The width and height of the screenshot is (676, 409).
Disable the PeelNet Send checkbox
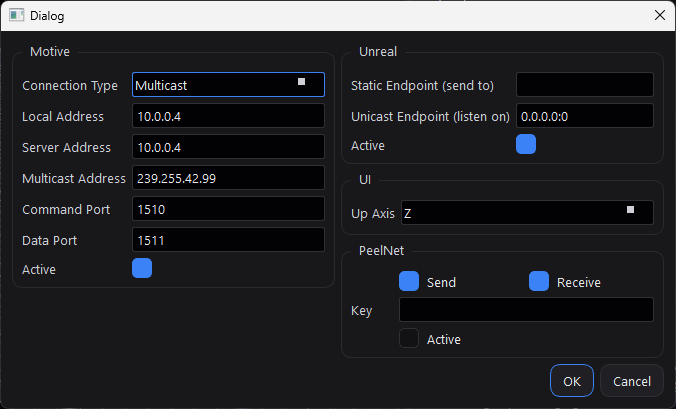click(409, 282)
